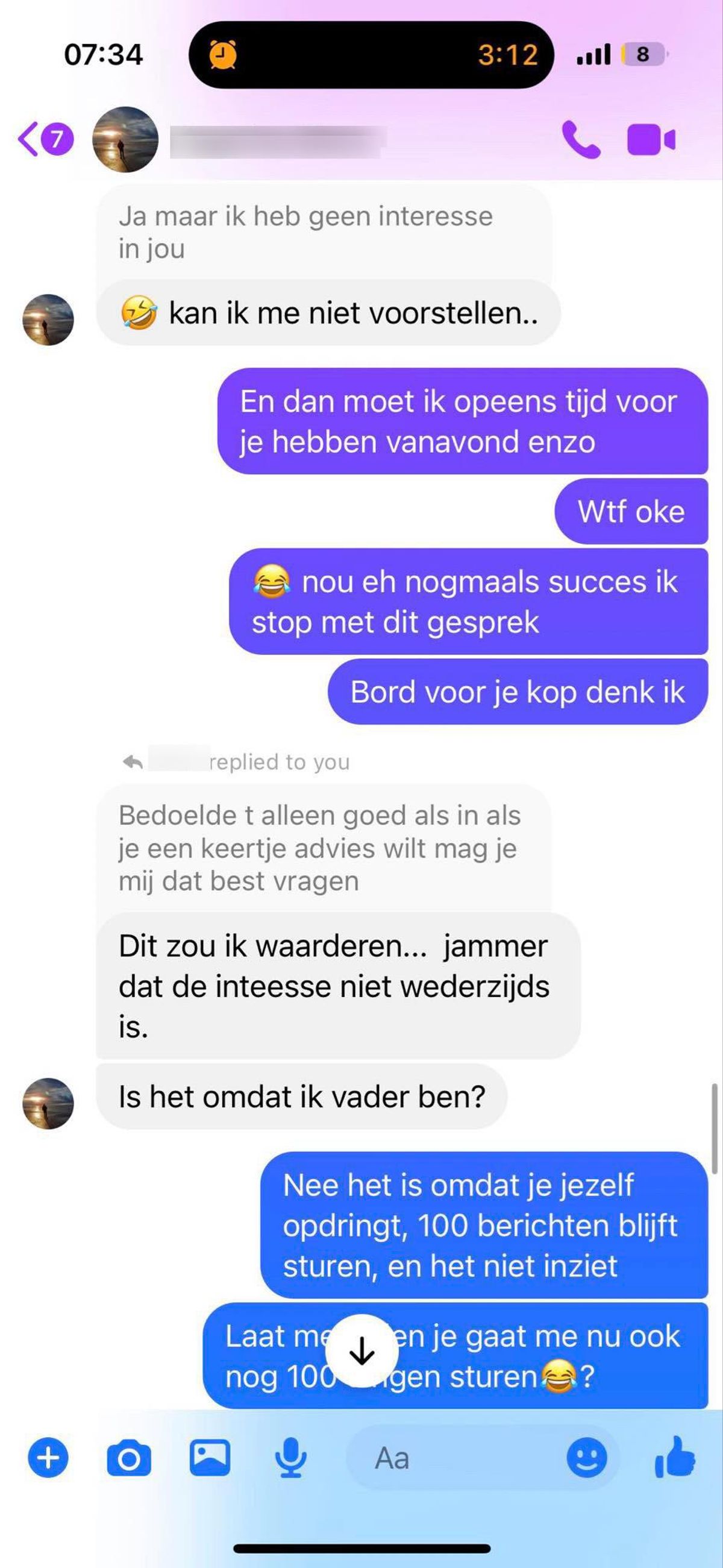The height and width of the screenshot is (1568, 723).
Task: Jump to latest messages with down arrow
Action: click(x=362, y=1352)
